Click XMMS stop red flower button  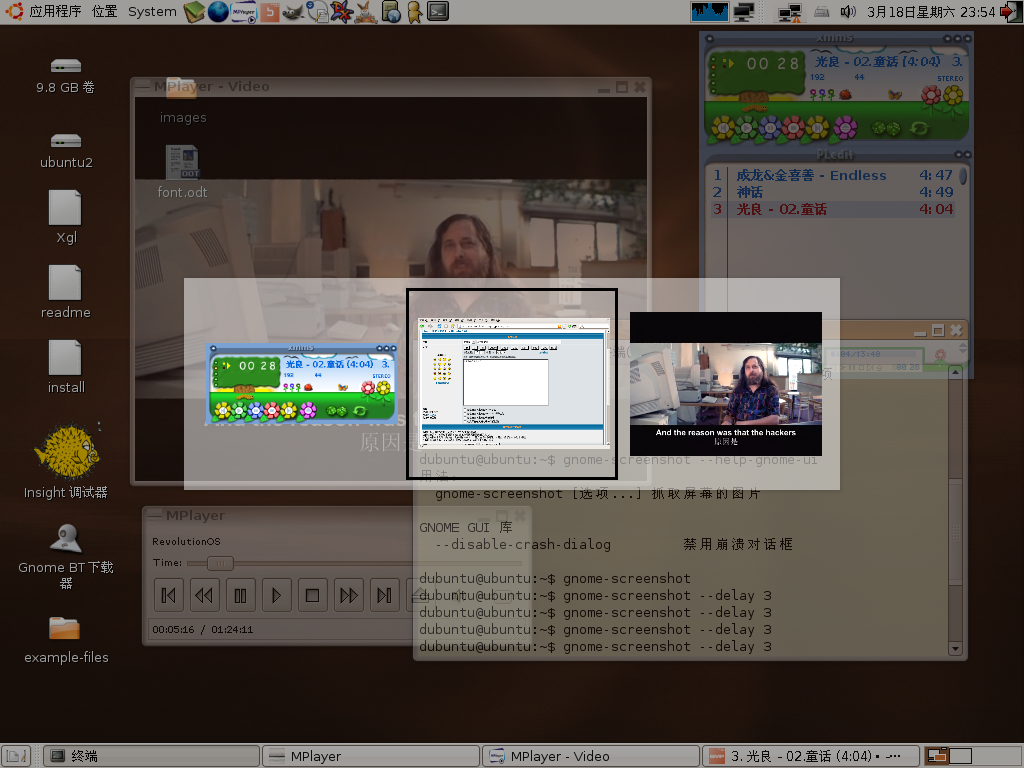[793, 127]
